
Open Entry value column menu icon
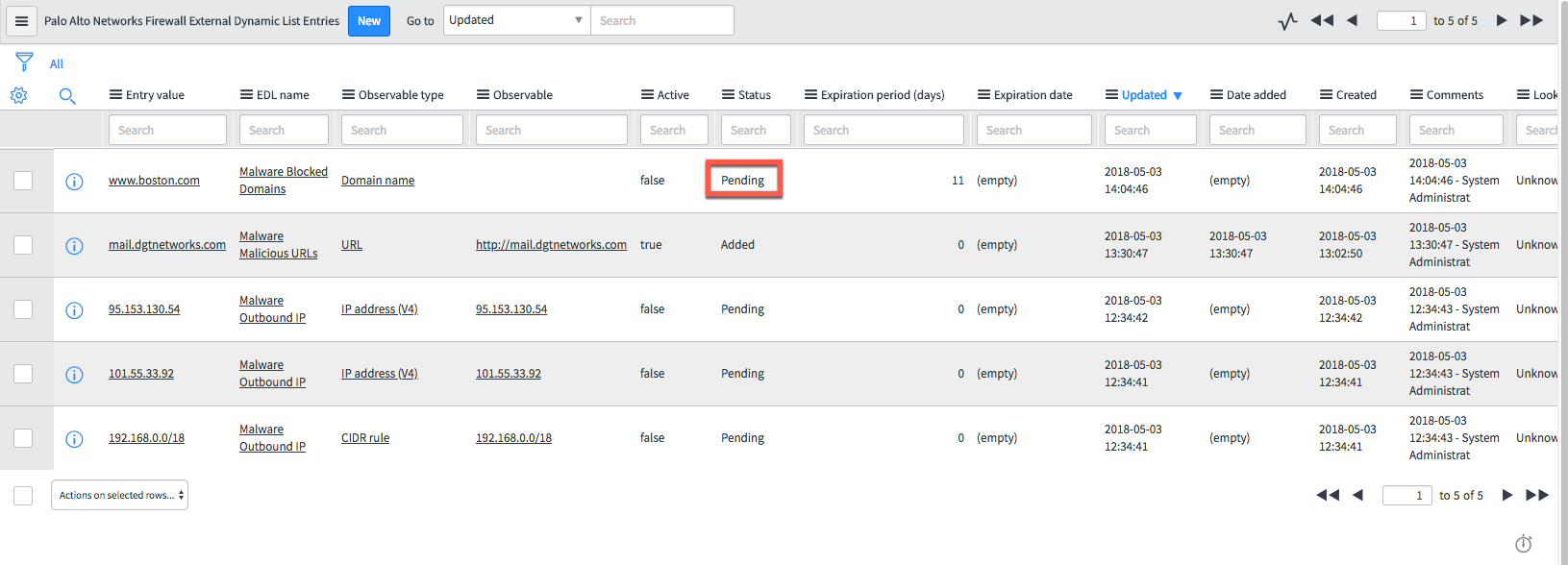coord(115,94)
